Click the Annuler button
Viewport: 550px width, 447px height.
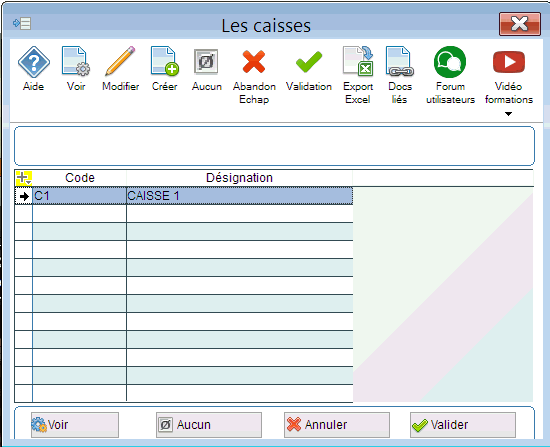(x=337, y=425)
